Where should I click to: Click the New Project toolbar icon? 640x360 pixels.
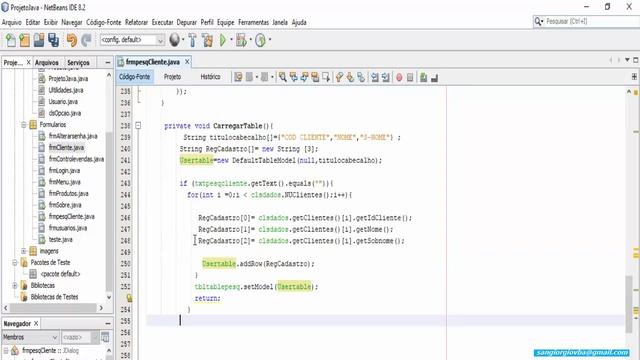(25, 40)
